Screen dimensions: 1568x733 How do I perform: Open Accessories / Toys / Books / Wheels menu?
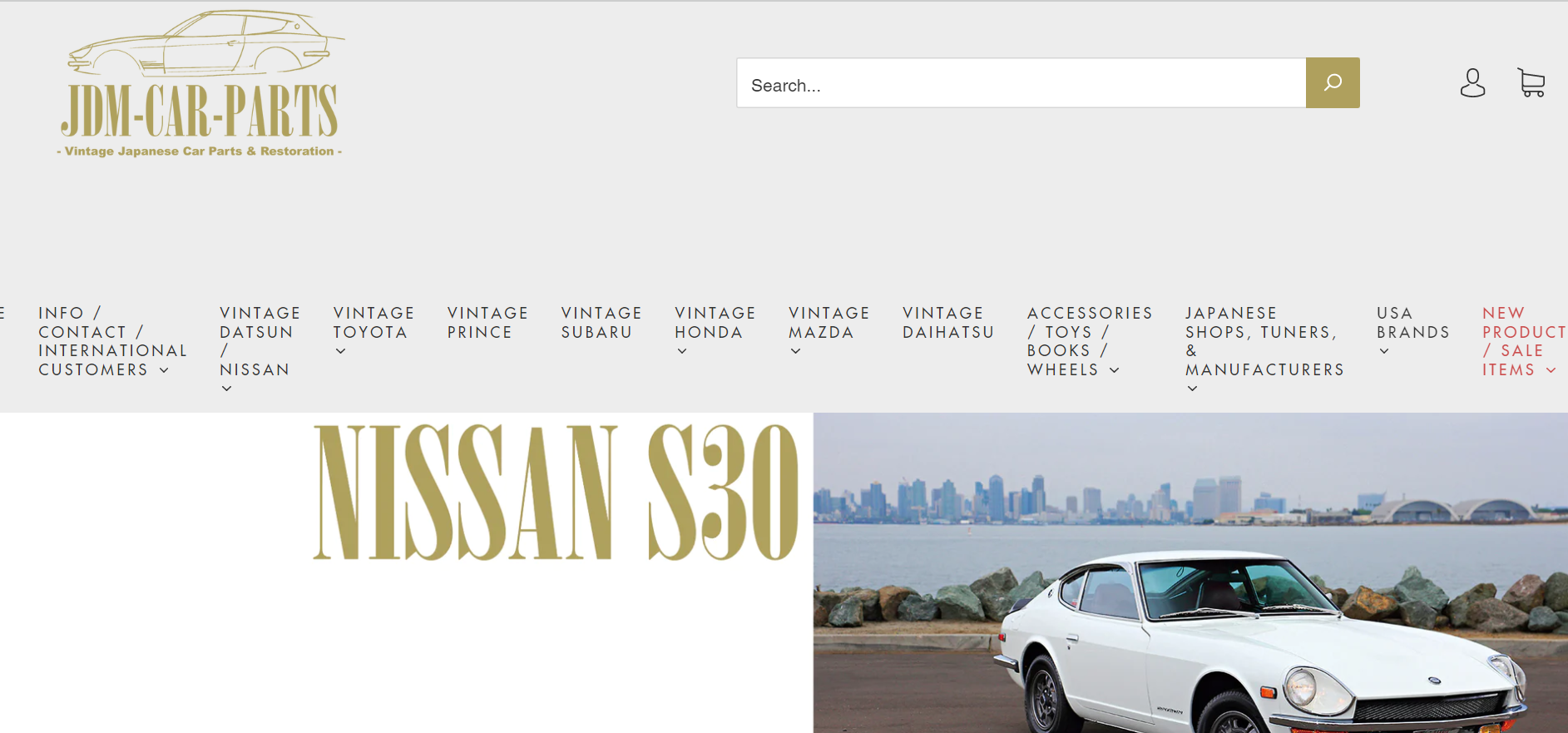[x=1090, y=341]
